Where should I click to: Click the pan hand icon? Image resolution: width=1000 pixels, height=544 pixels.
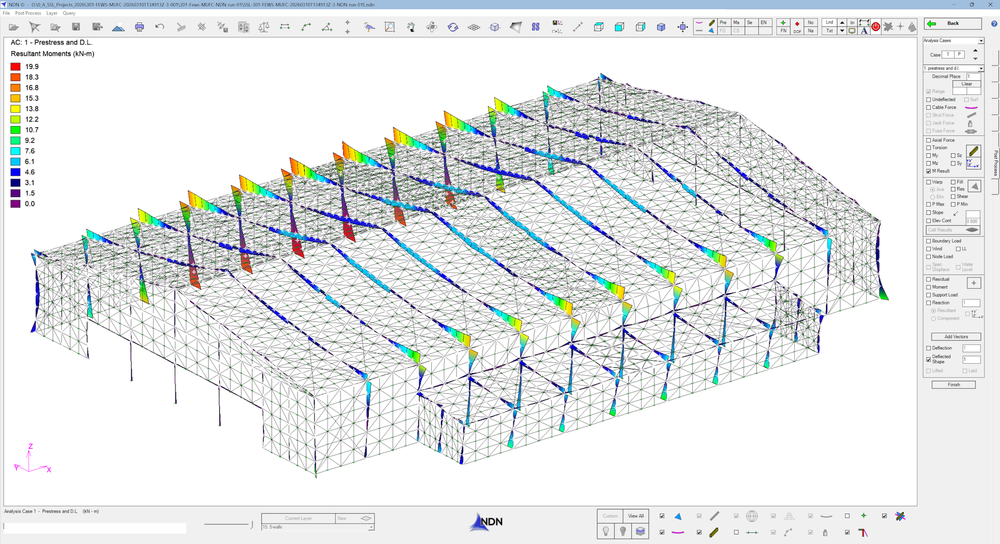(x=411, y=27)
